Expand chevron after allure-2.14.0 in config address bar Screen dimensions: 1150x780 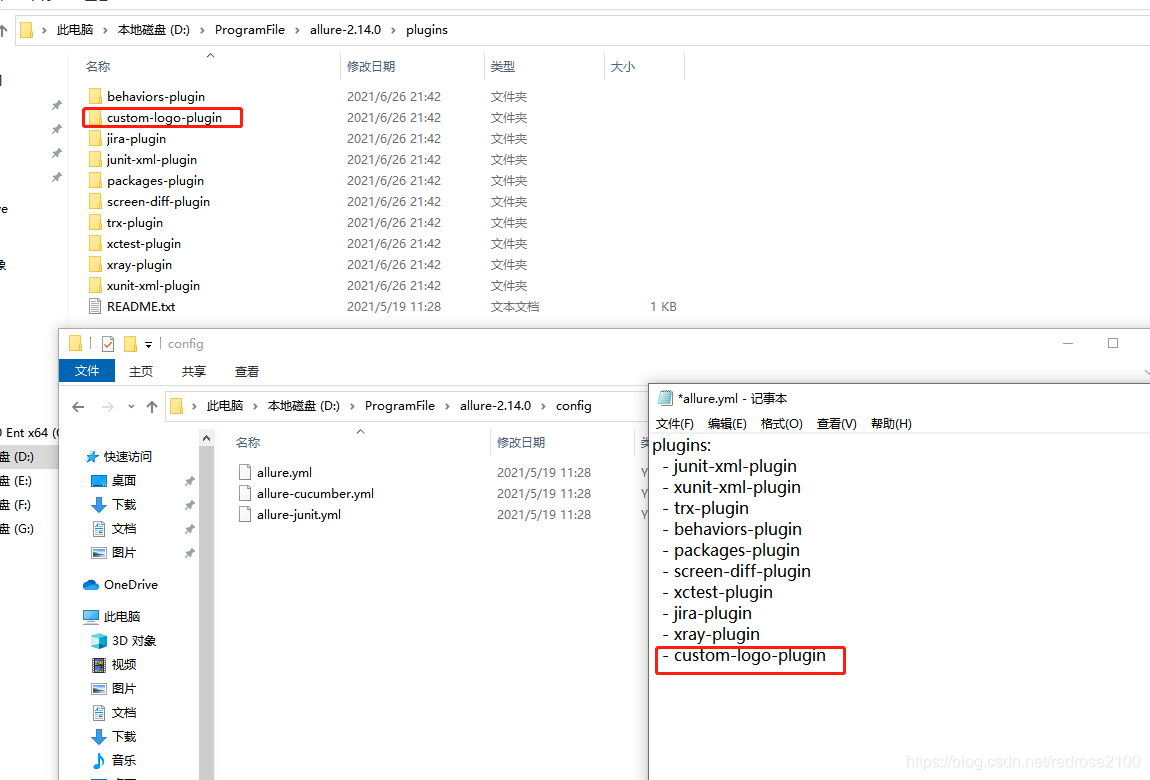[543, 406]
